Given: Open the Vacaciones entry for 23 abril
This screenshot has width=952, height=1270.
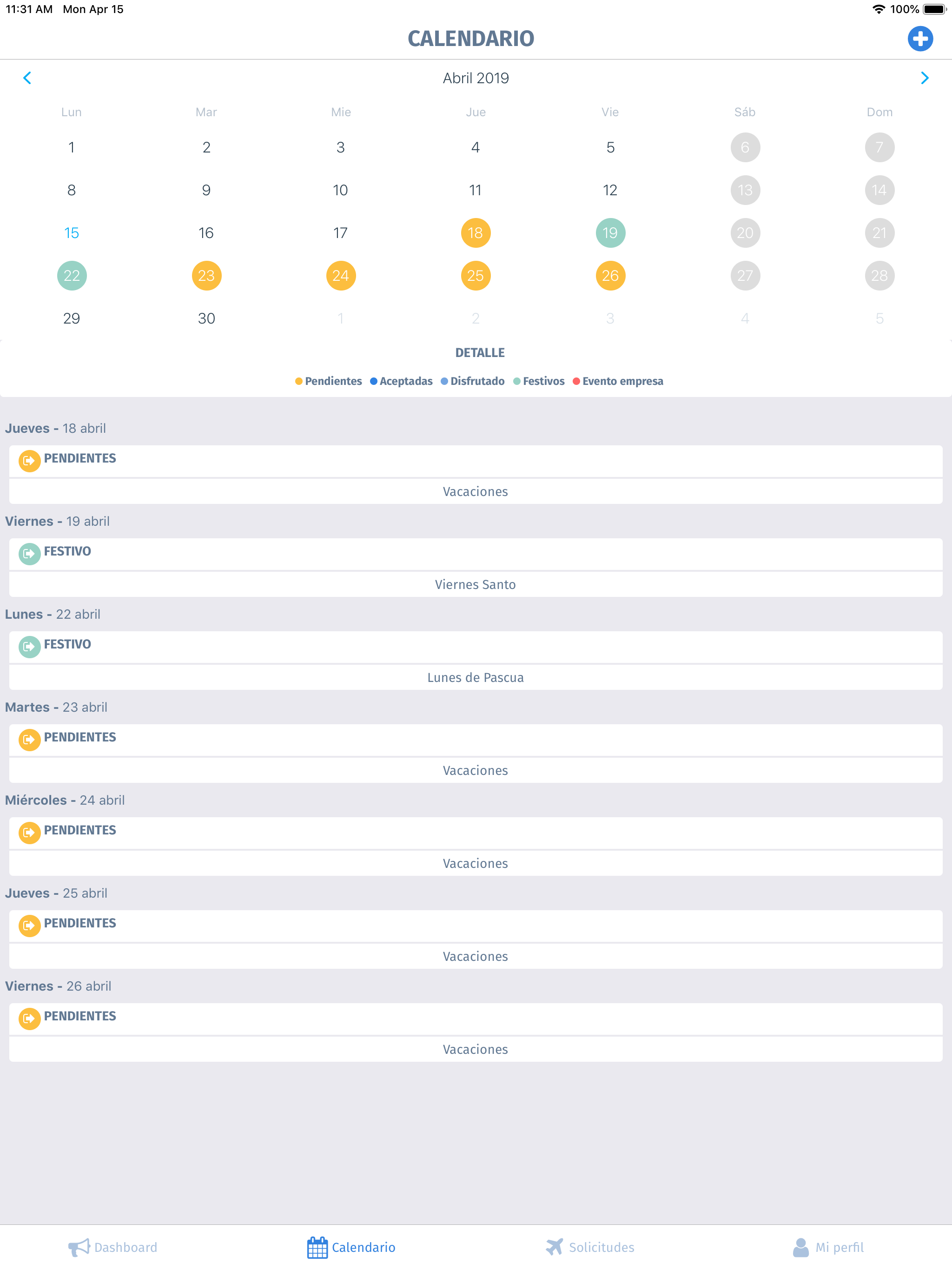Looking at the screenshot, I should 475,770.
